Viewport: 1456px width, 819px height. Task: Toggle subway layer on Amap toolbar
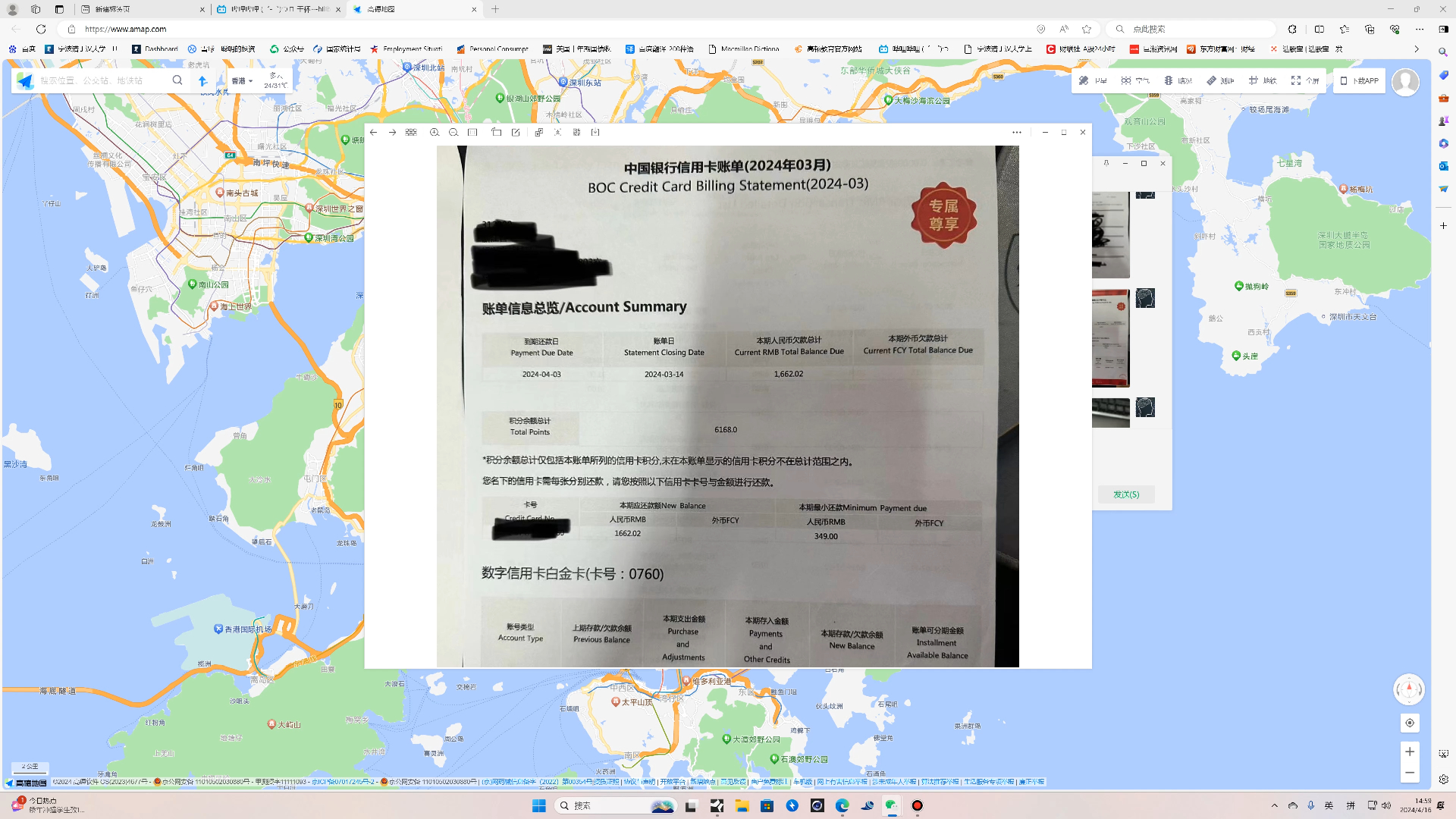[1263, 80]
